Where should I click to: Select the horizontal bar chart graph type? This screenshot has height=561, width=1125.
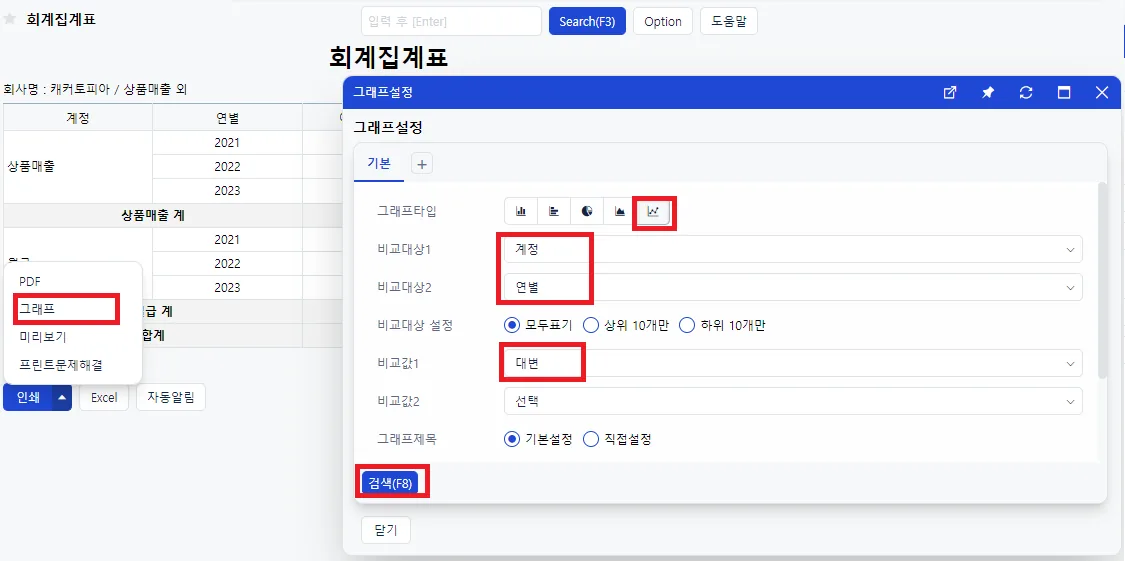click(x=554, y=211)
